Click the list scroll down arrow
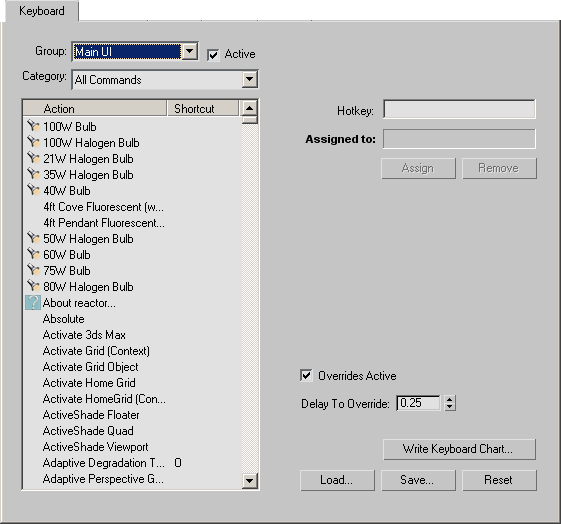Screen dimensions: 561x524 (249, 481)
